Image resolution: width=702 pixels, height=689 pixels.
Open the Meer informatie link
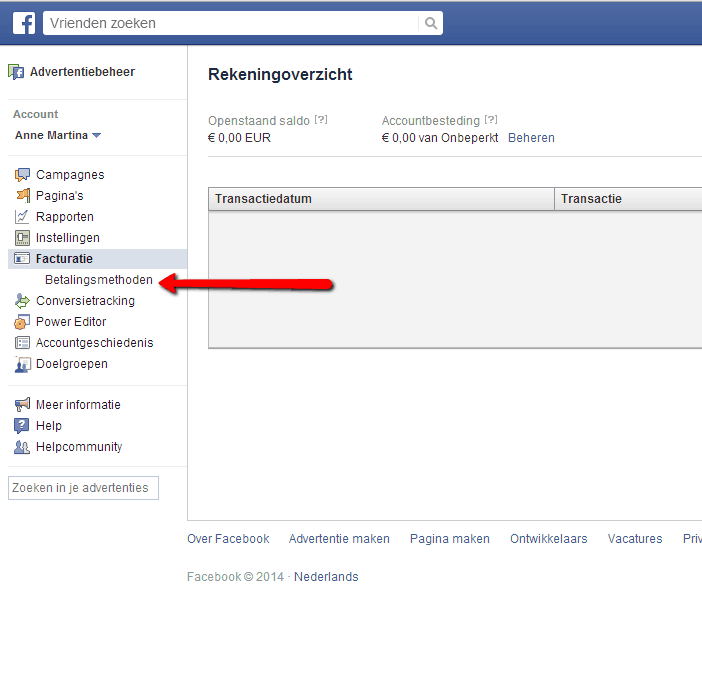click(x=78, y=405)
